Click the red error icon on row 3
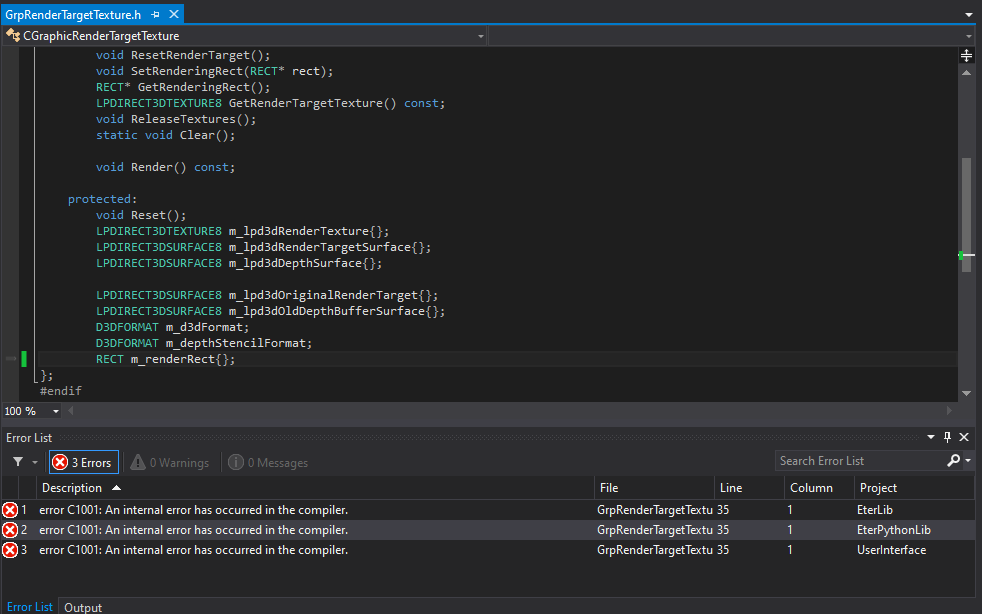 (10, 550)
